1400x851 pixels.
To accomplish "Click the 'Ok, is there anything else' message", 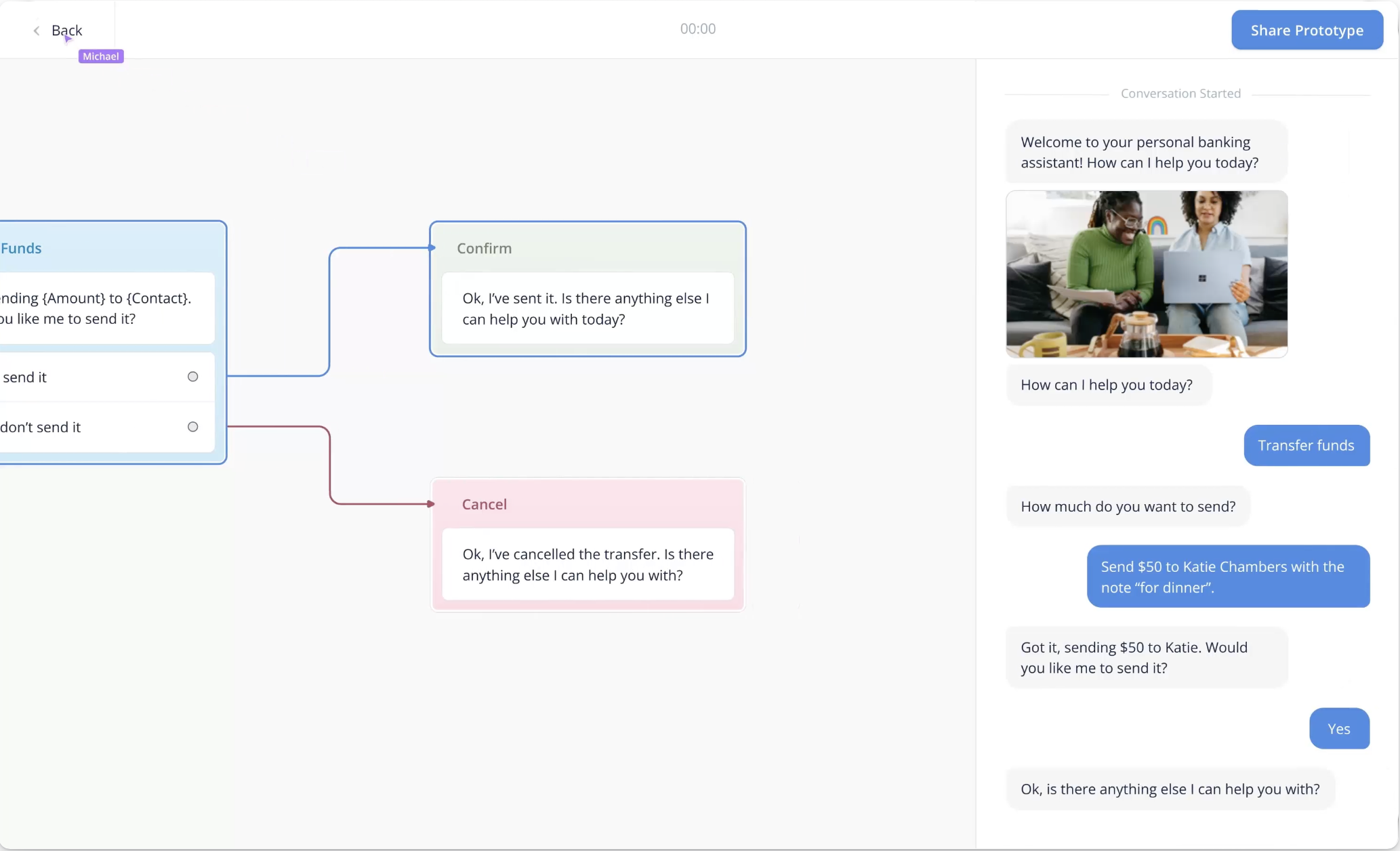I will coord(1170,789).
